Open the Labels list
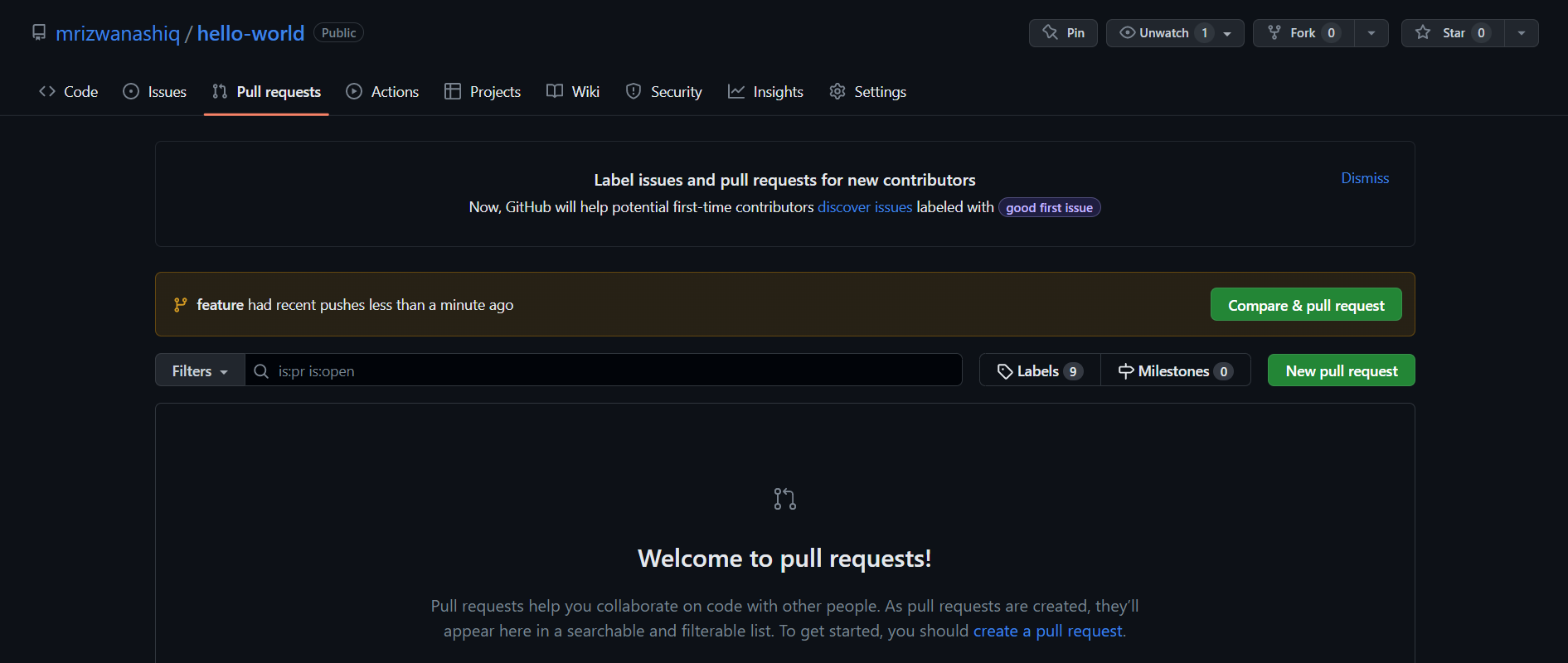 [1040, 371]
